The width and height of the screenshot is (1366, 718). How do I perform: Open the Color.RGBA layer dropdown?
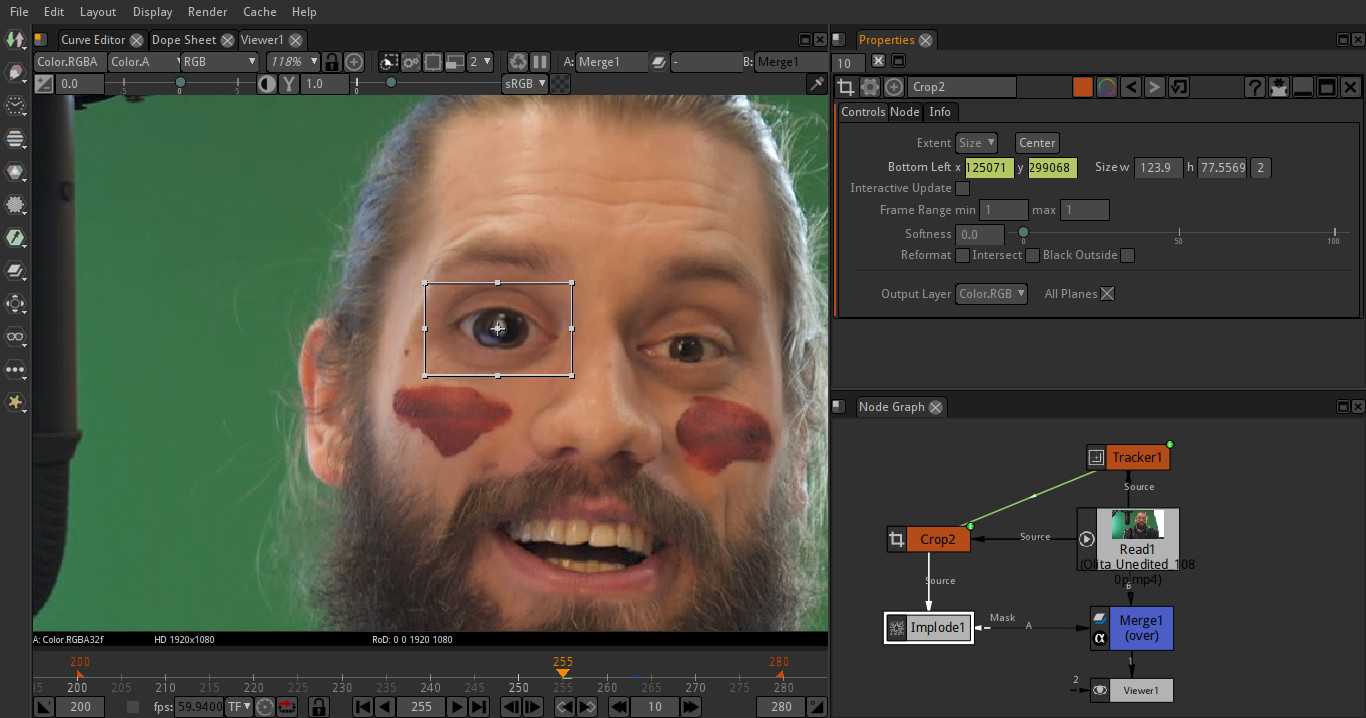point(70,62)
